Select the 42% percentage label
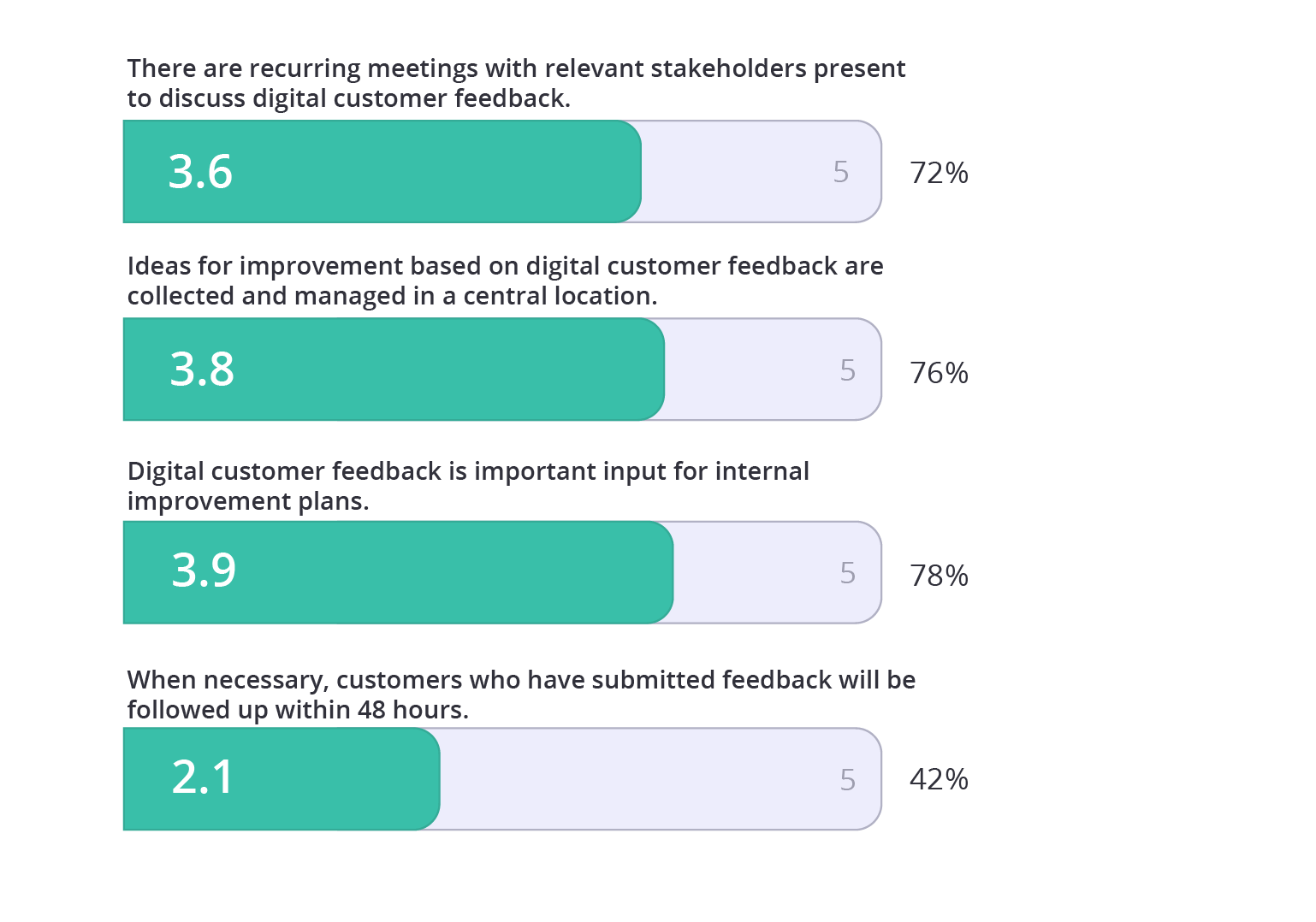Screen dimensions: 1316x922 coord(939,779)
